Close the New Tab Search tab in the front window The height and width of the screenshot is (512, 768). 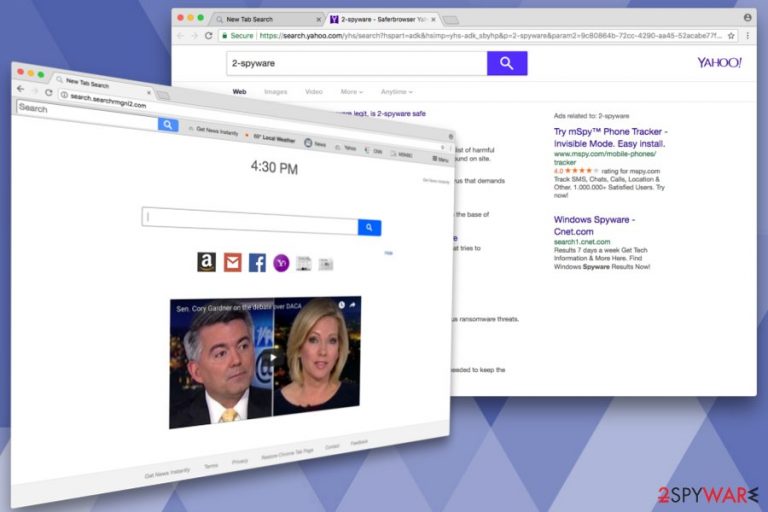tap(149, 92)
